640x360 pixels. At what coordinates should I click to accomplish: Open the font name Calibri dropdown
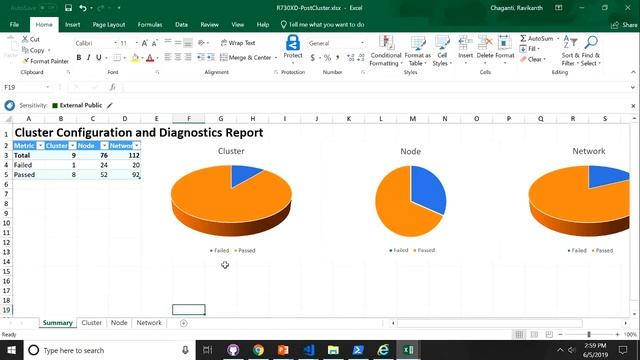tap(115, 43)
